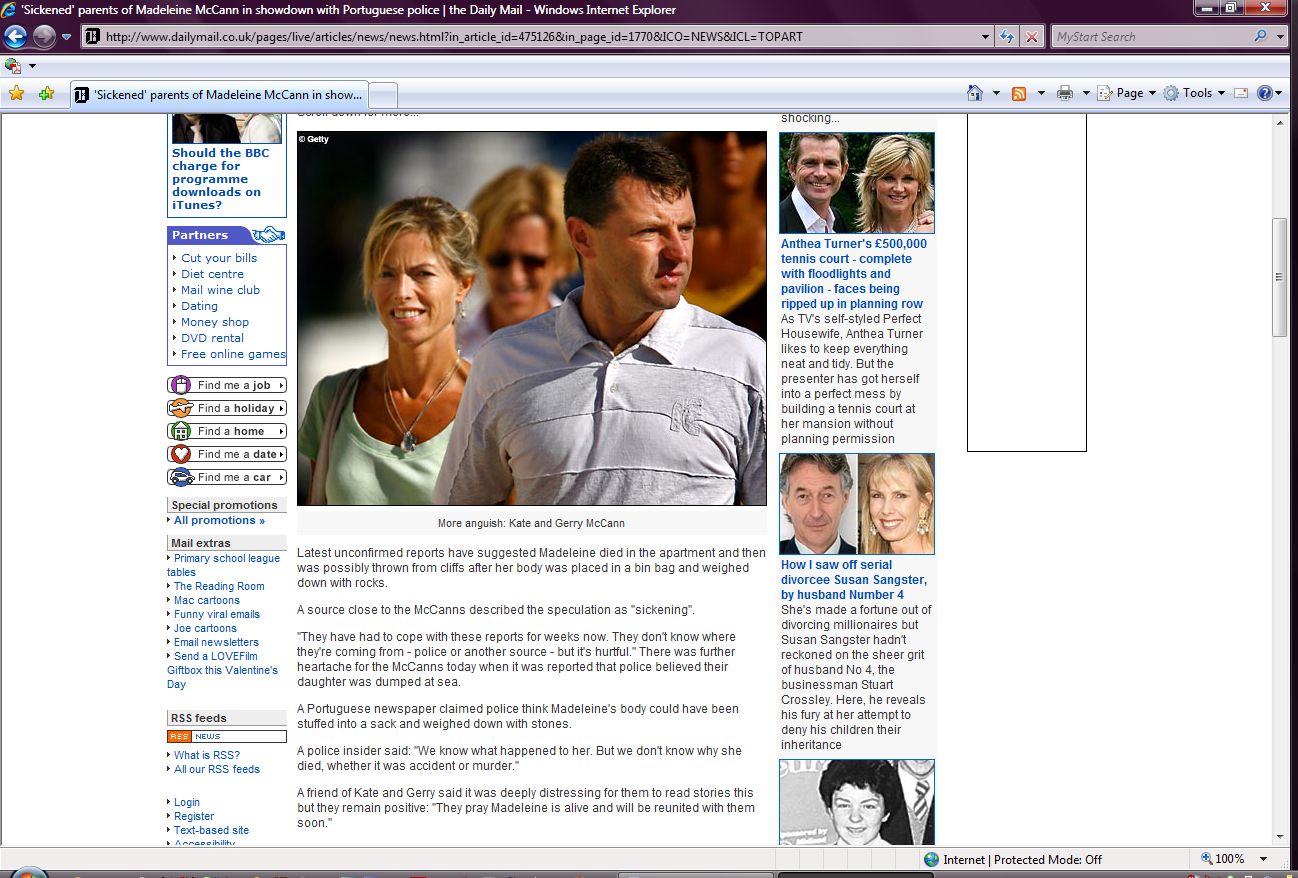
Task: Click the browser Back arrow button
Action: [x=16, y=37]
